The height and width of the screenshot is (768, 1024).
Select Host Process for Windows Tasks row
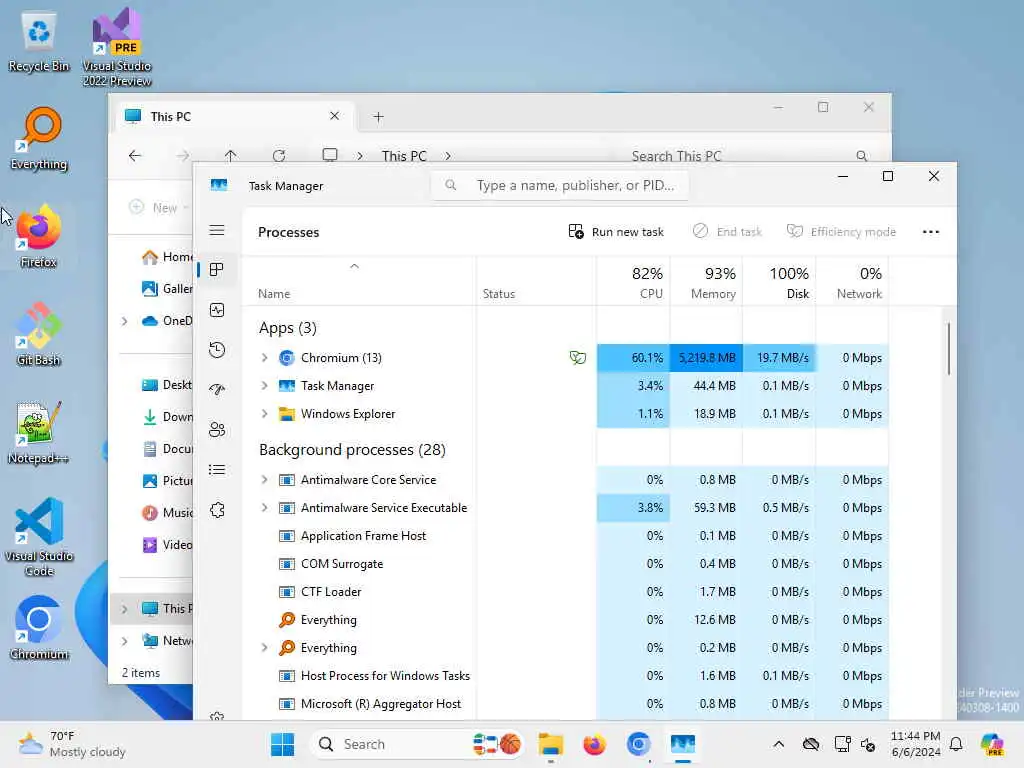tap(566, 676)
